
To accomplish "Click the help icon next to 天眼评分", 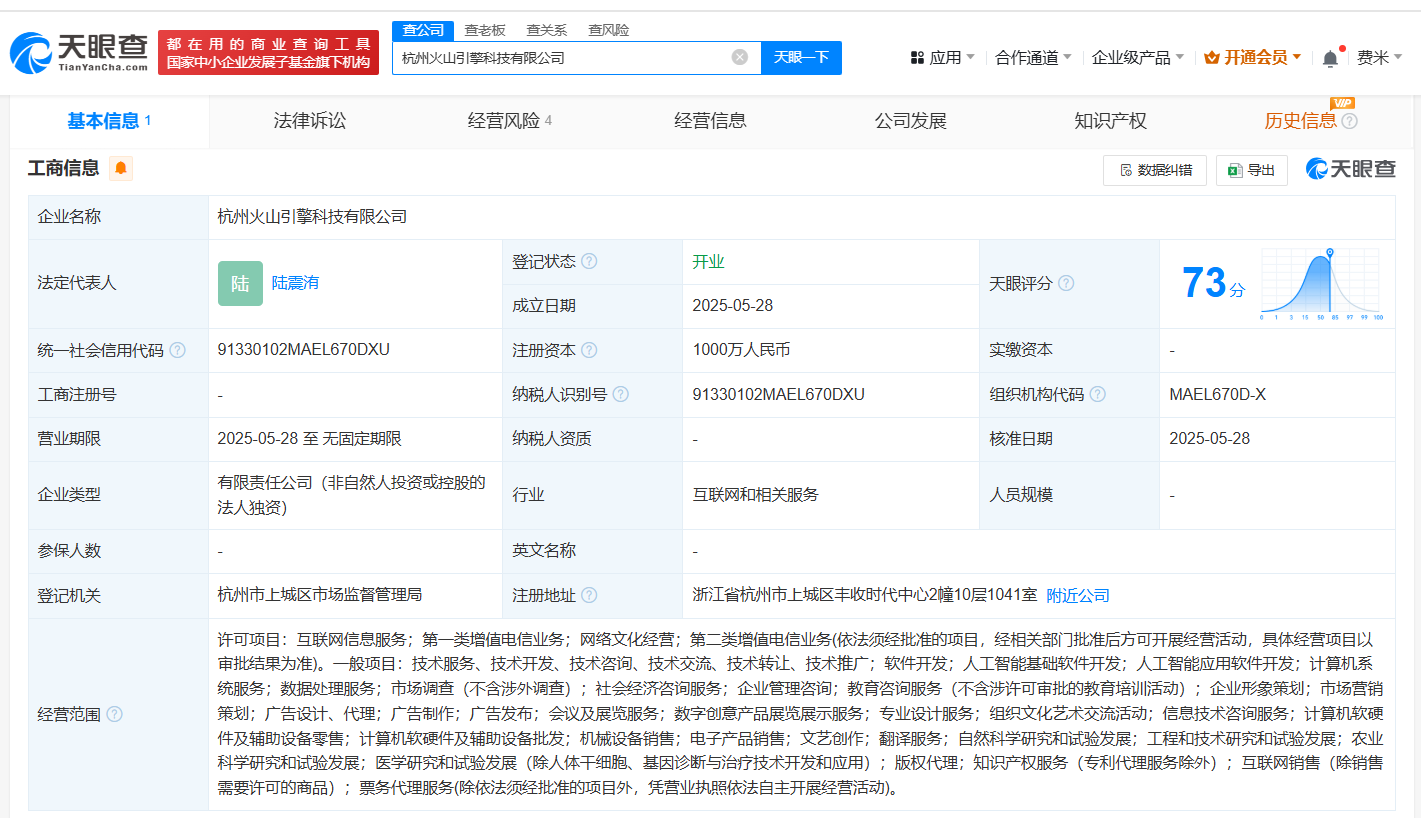I will (x=1066, y=283).
